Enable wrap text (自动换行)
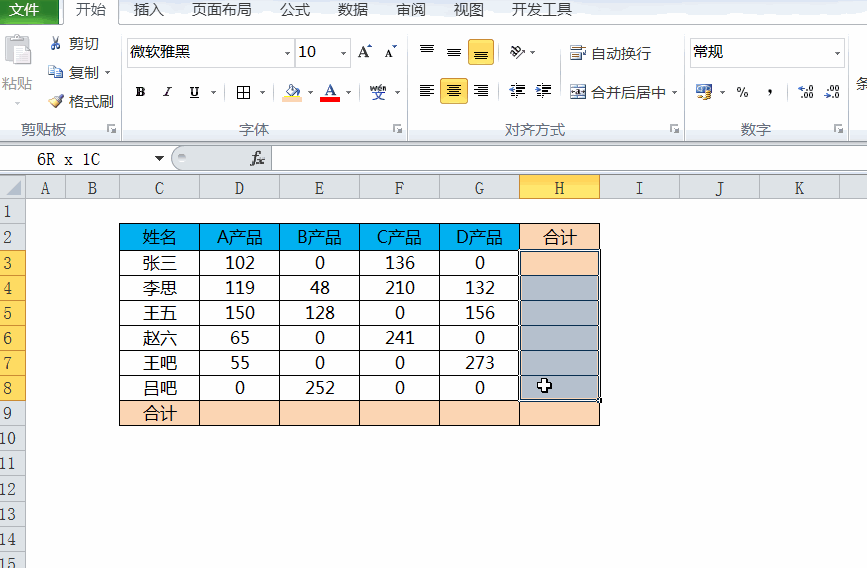The width and height of the screenshot is (867, 568). pyautogui.click(x=610, y=53)
